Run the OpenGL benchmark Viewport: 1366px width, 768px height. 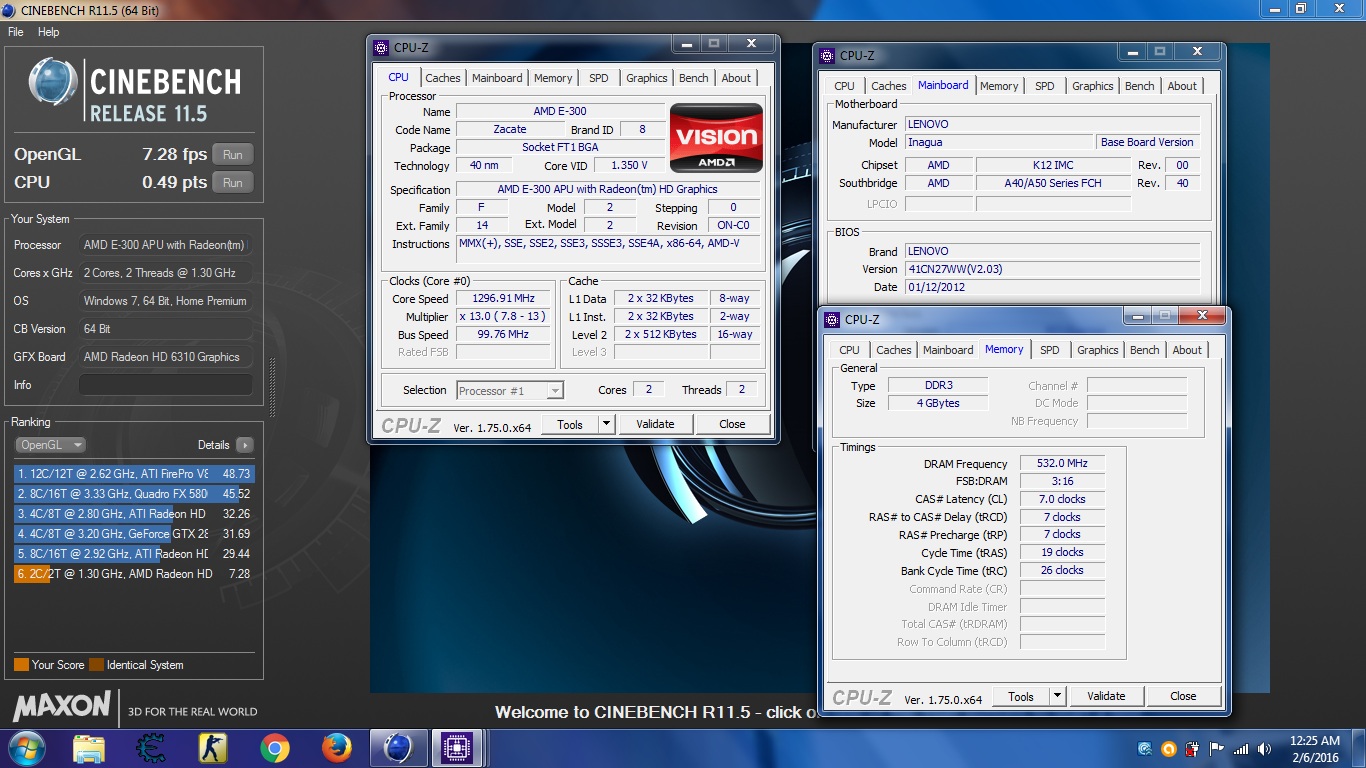233,155
